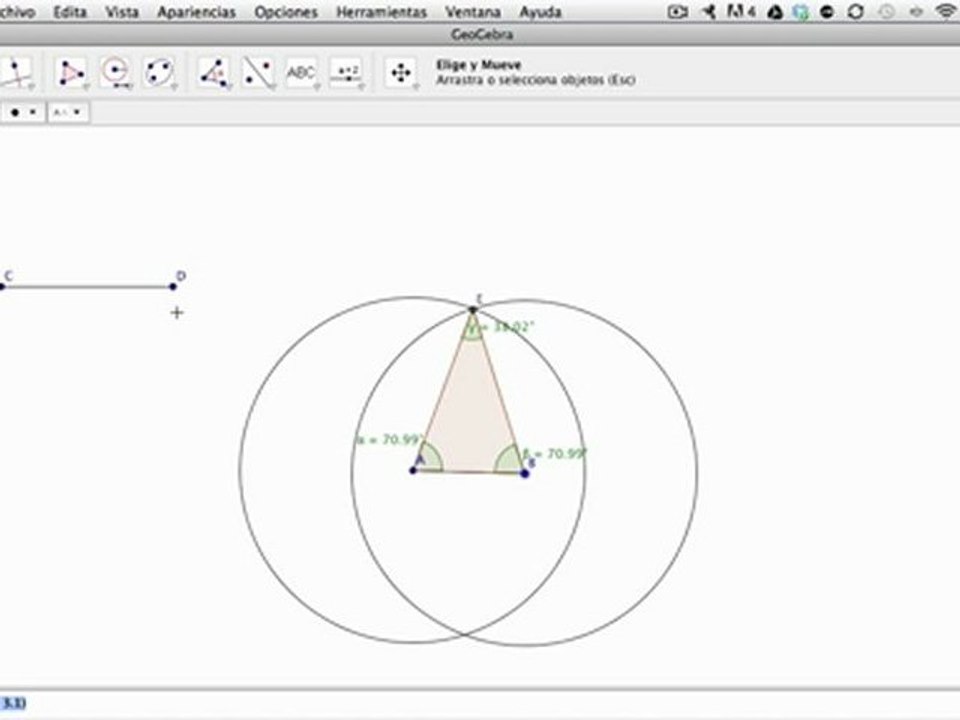Viewport: 960px width, 720px height.
Task: Open the Opciones menu
Action: pyautogui.click(x=286, y=12)
